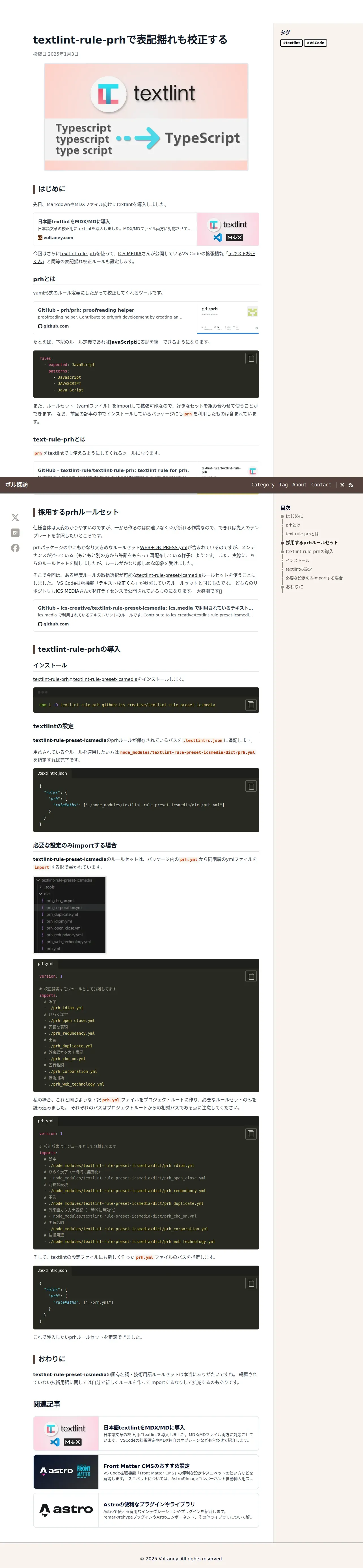The image size is (363, 1568).
Task: Jump to 採用するprhルールセット in the table of contents
Action: (311, 542)
